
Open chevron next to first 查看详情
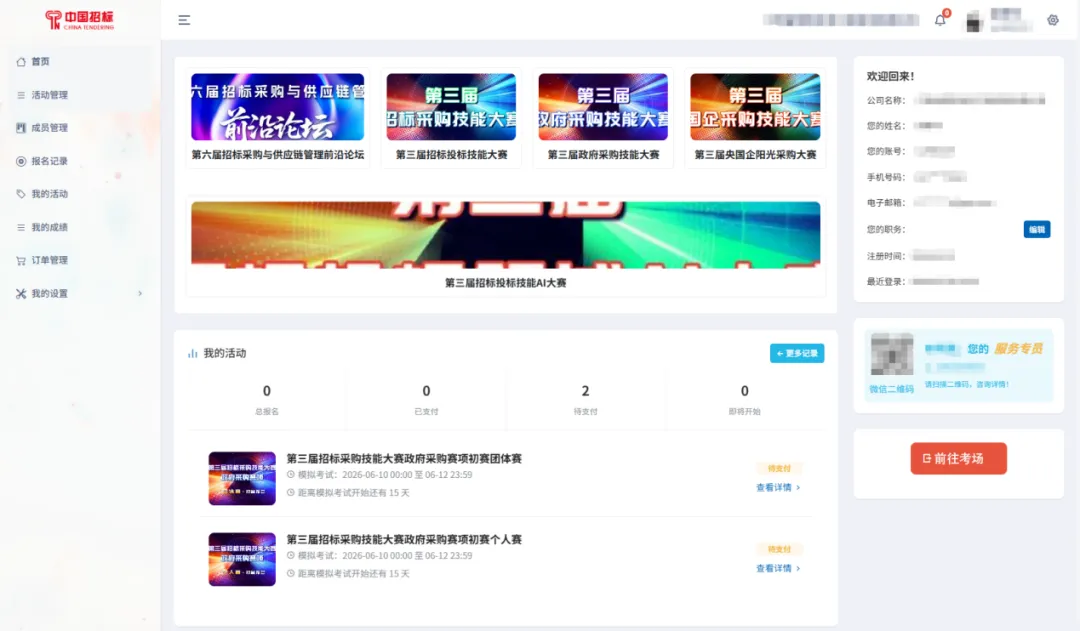click(x=798, y=488)
